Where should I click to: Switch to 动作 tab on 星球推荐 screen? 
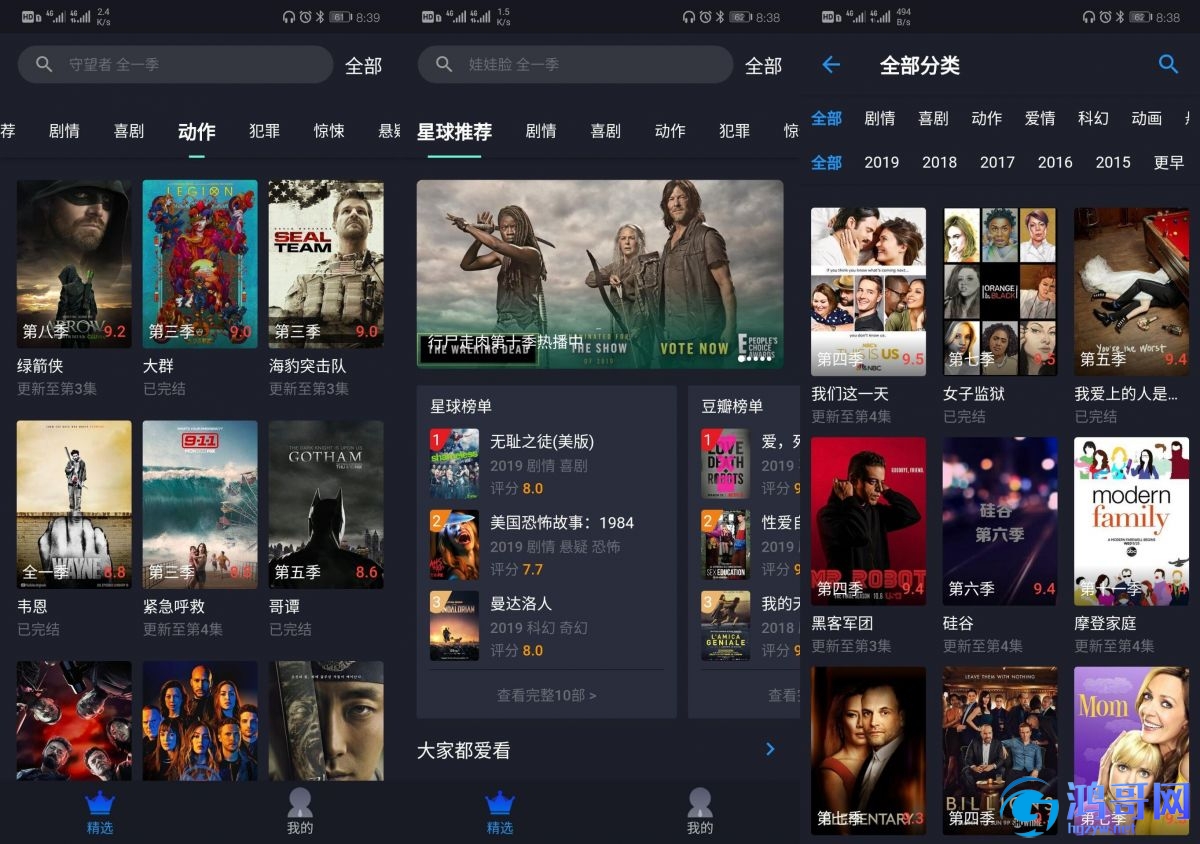click(670, 131)
